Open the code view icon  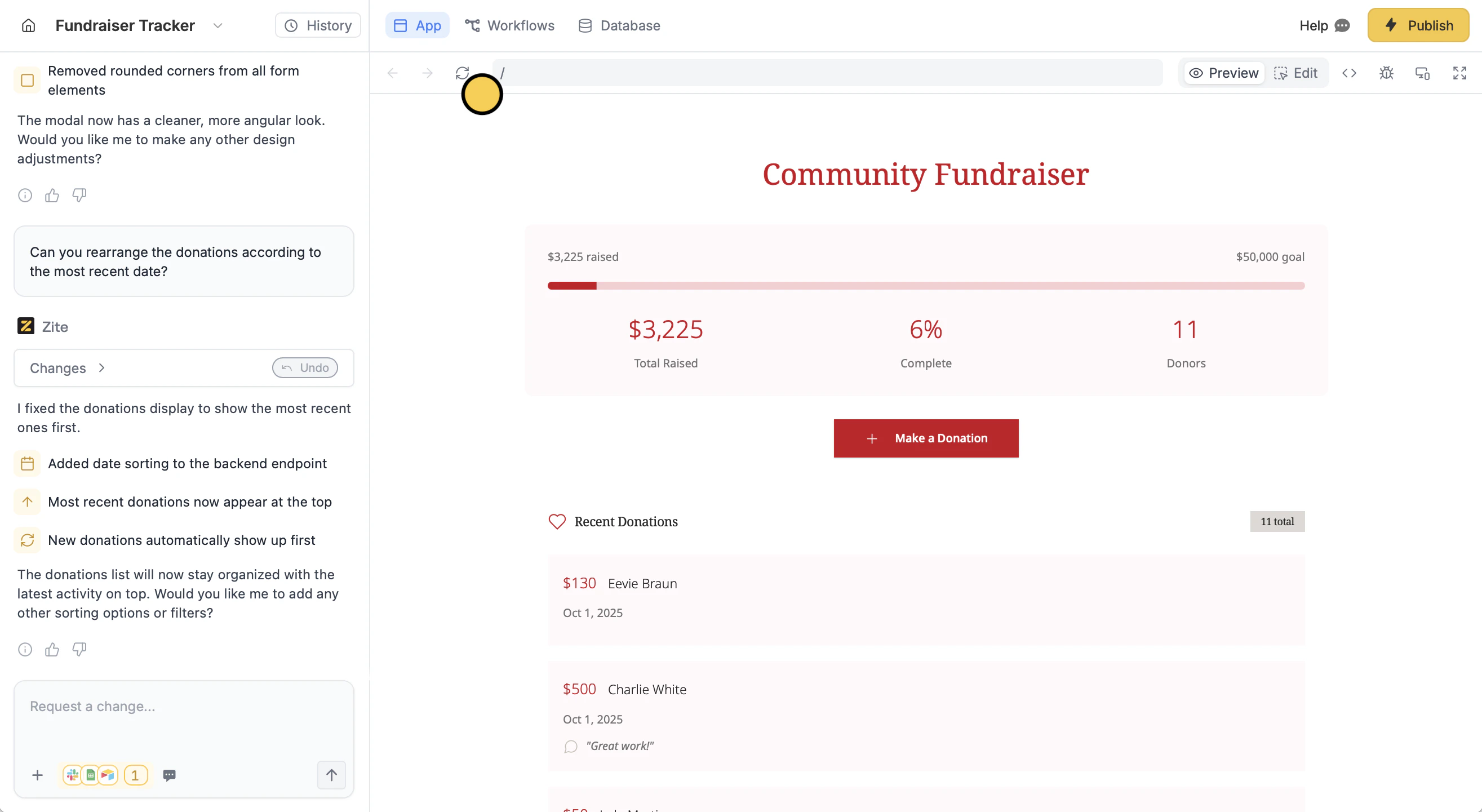tap(1349, 73)
